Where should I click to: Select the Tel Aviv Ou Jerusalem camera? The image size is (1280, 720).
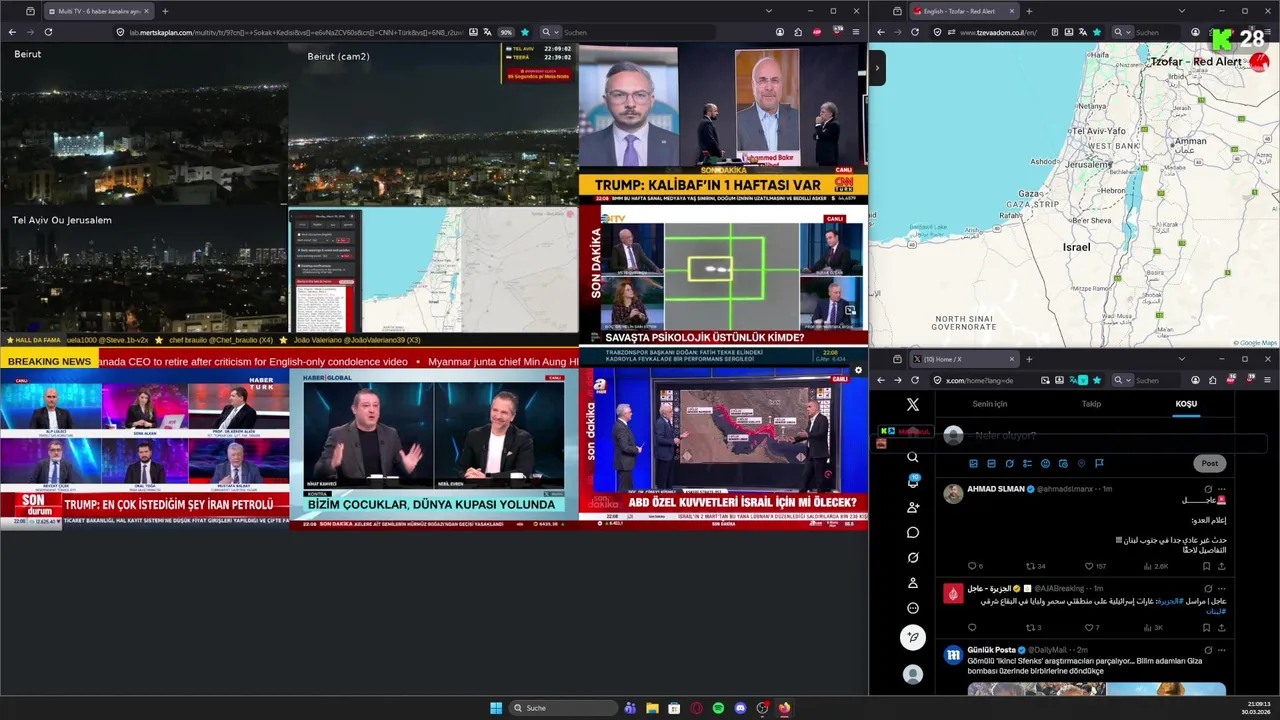tap(144, 270)
